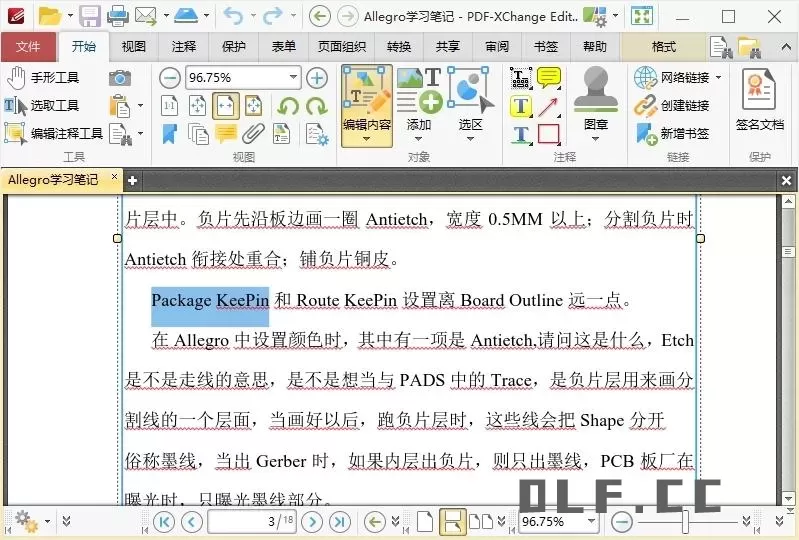Click the zoom slider handle in status bar
This screenshot has width=799, height=540.
click(x=686, y=521)
